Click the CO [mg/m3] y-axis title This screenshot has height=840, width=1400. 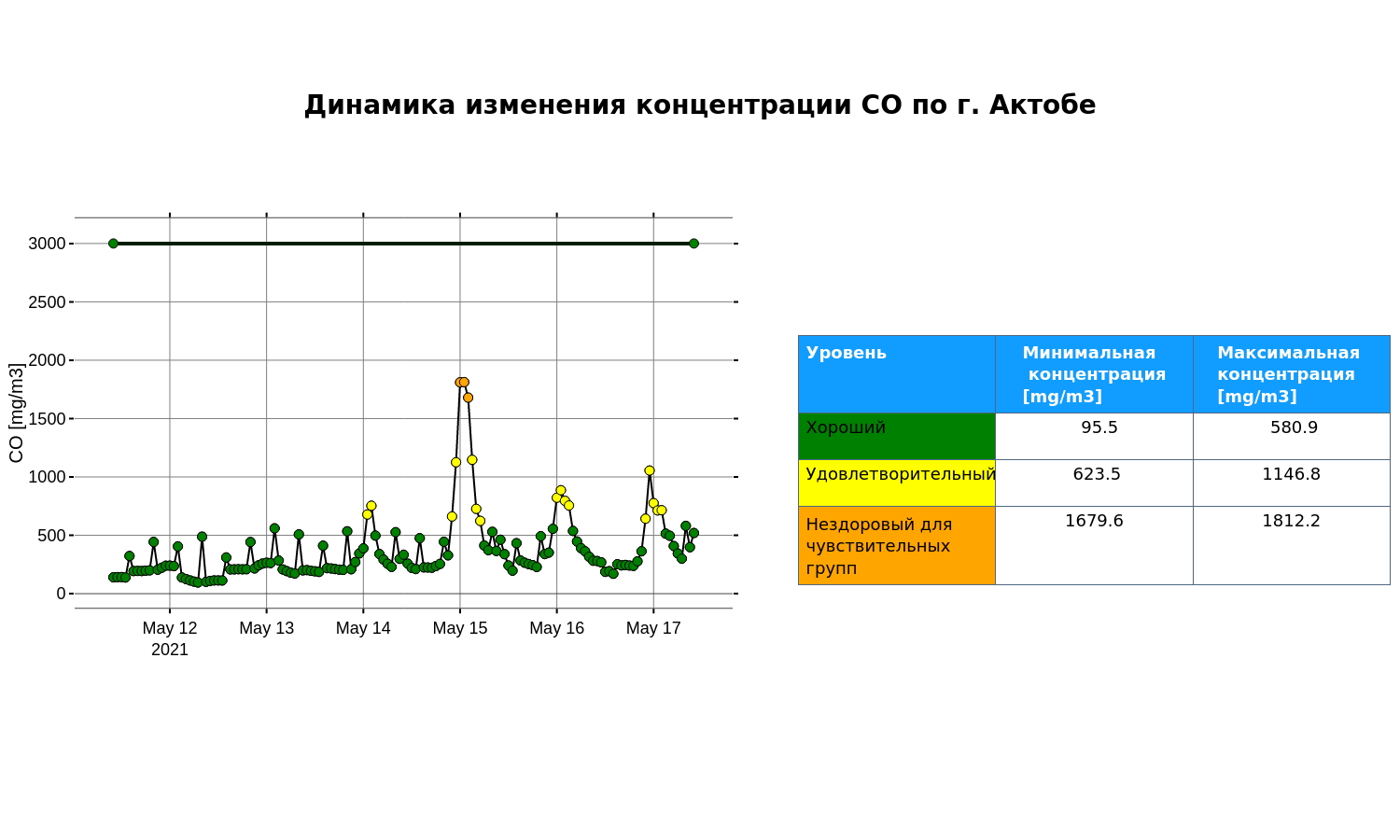pyautogui.click(x=16, y=413)
